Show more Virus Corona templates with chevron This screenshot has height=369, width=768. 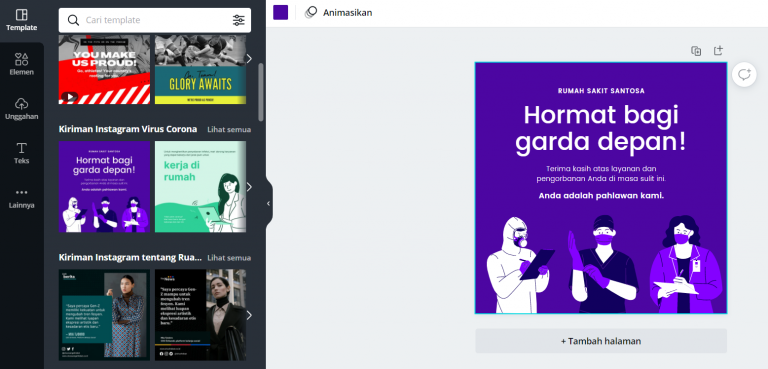(x=249, y=187)
